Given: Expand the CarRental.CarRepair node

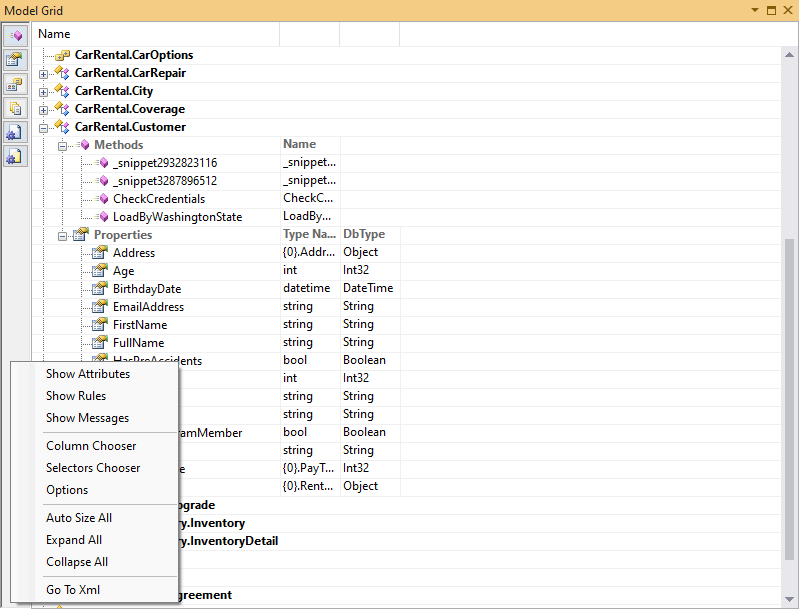Looking at the screenshot, I should point(43,73).
